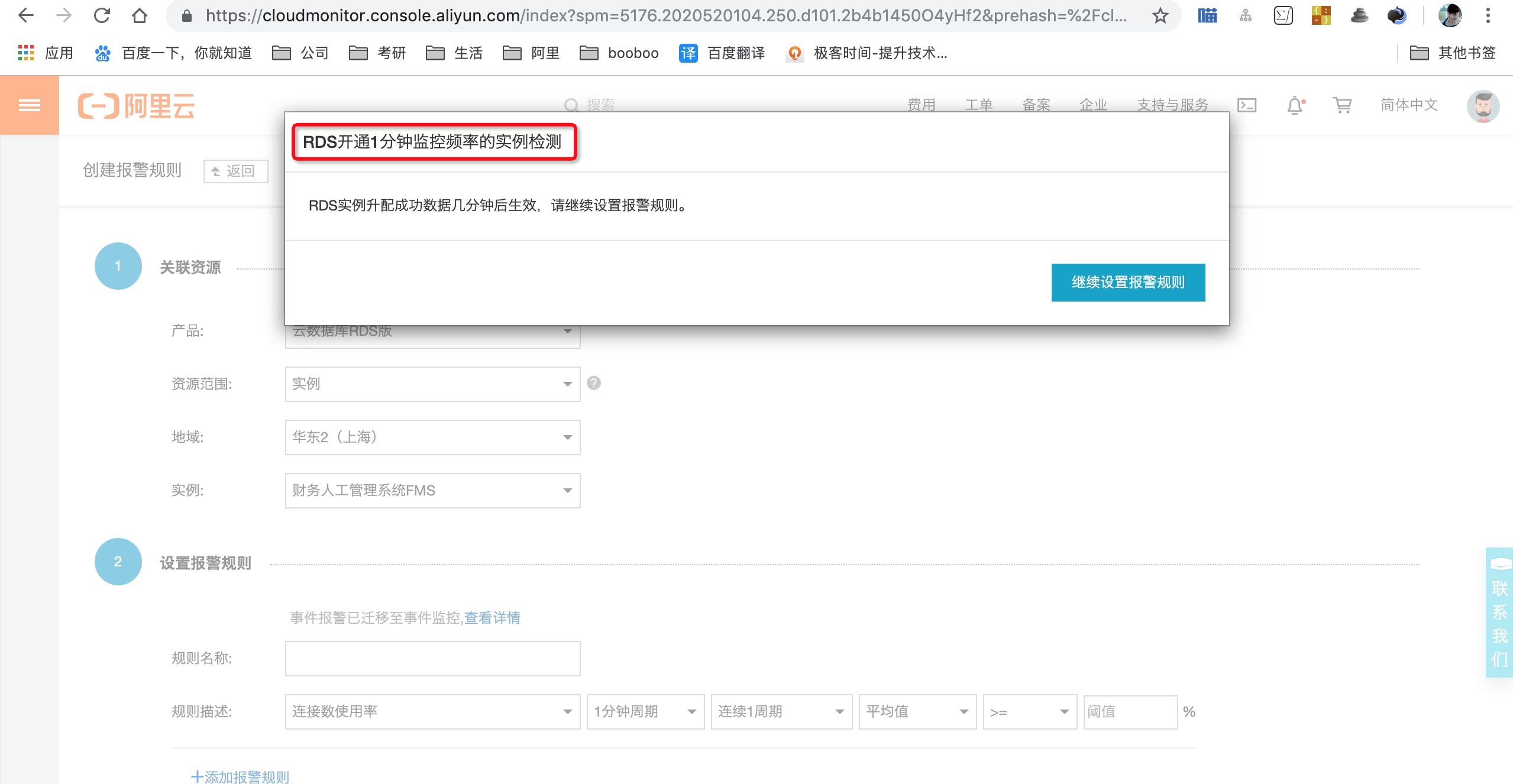Click the 阈值 threshold input

pos(1130,712)
